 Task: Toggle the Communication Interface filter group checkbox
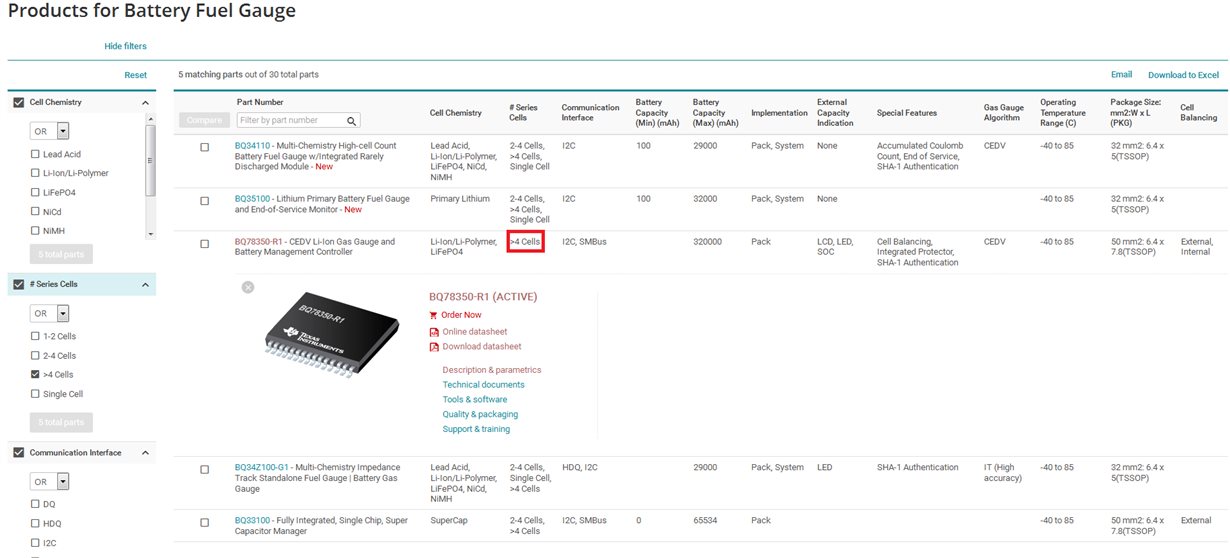click(19, 453)
